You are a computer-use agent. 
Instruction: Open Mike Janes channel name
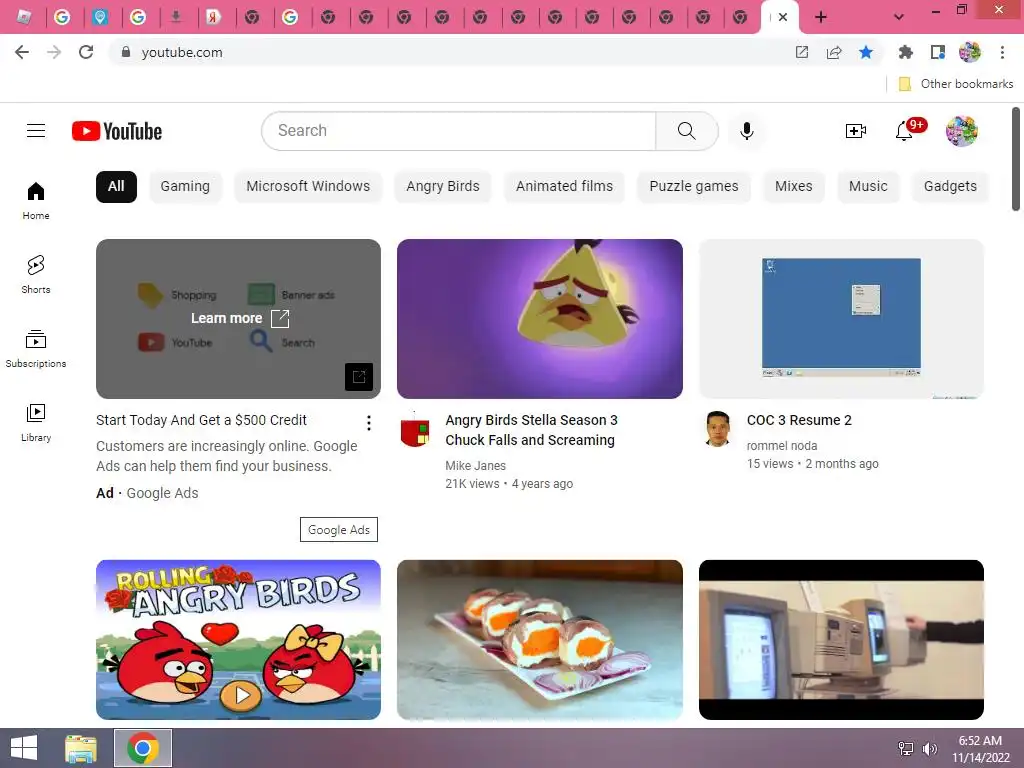click(x=475, y=466)
